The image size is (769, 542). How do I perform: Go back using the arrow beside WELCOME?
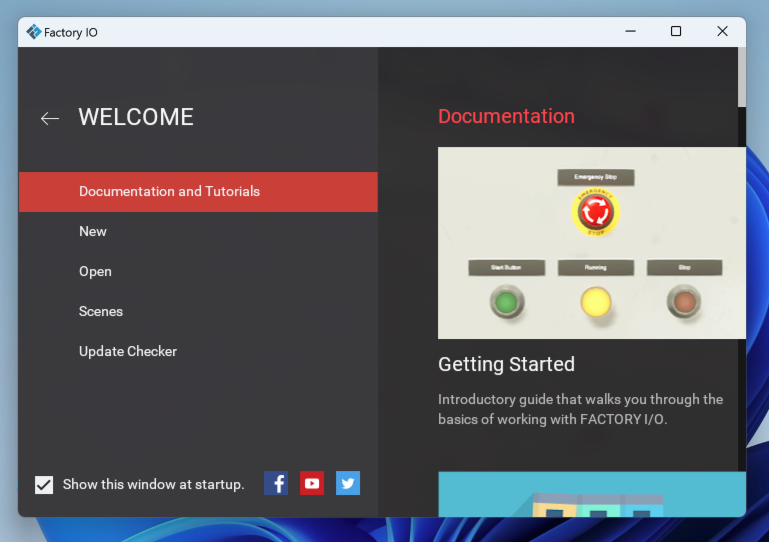point(50,118)
